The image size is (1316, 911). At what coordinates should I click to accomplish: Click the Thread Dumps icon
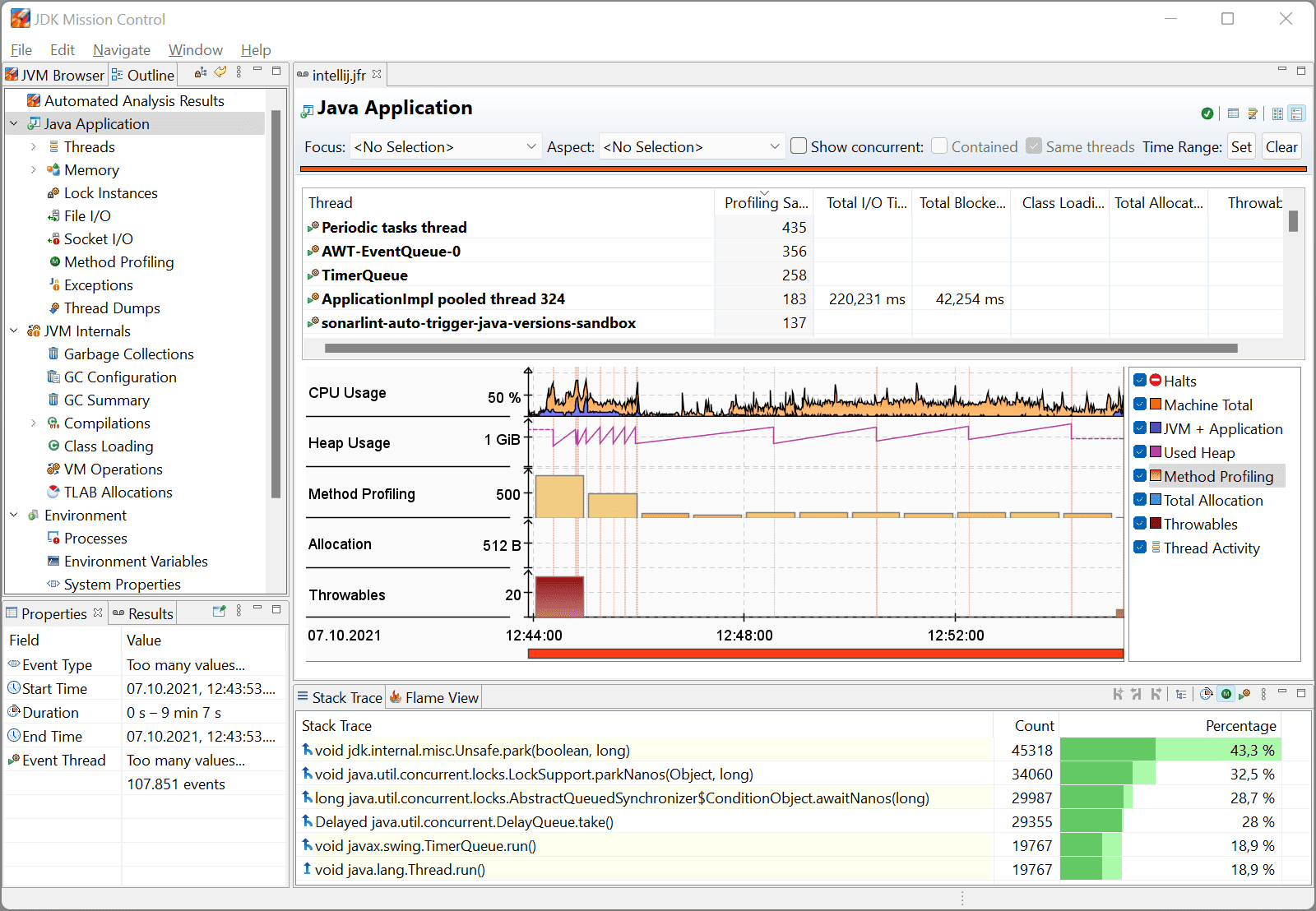[x=54, y=308]
